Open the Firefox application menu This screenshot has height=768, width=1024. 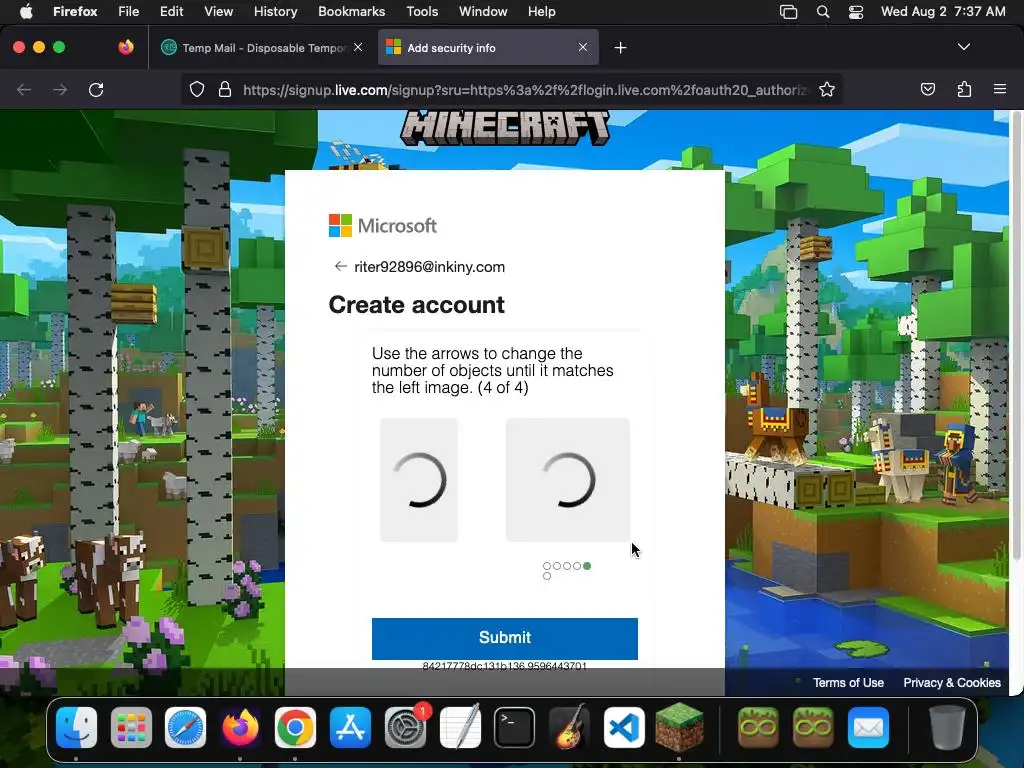click(x=75, y=12)
